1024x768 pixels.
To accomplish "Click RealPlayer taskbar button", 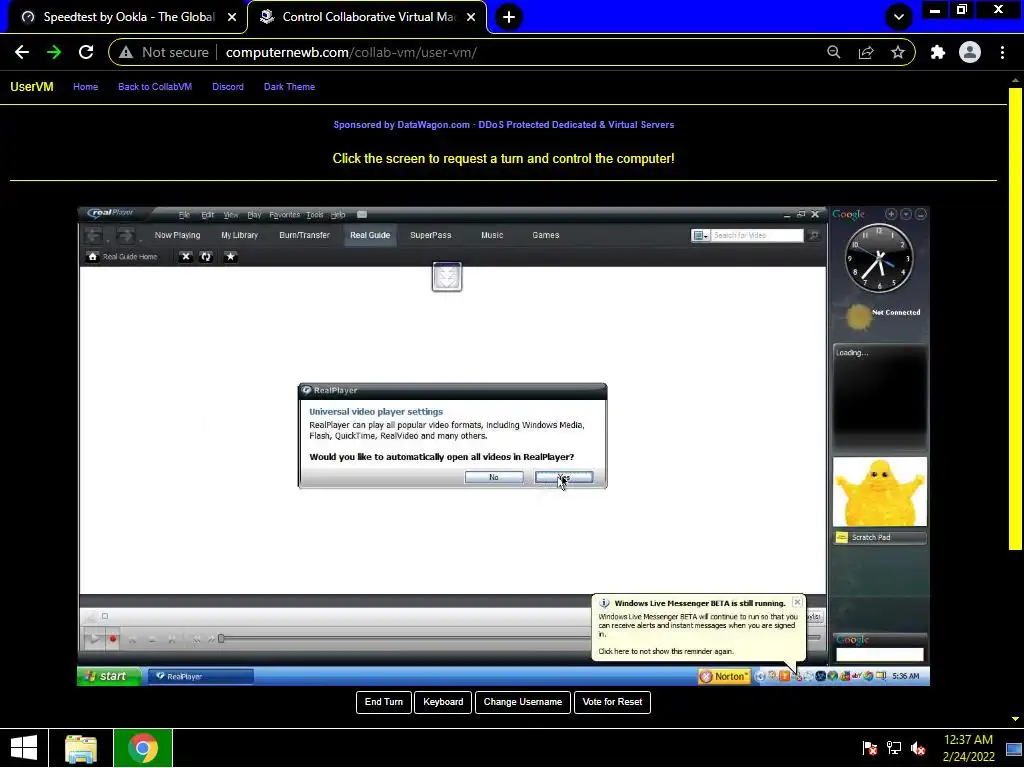I will 200,677.
